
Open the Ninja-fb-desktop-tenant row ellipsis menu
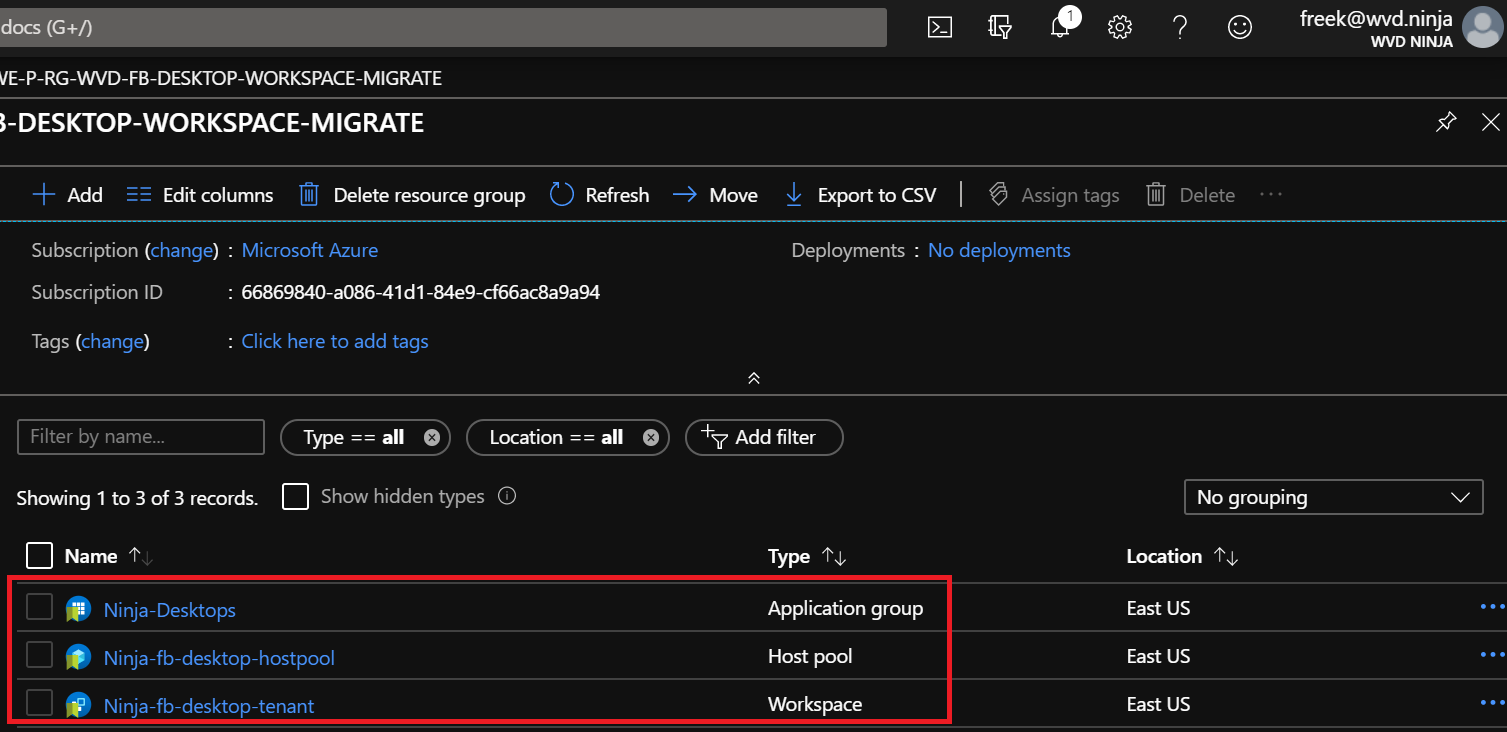click(x=1492, y=702)
